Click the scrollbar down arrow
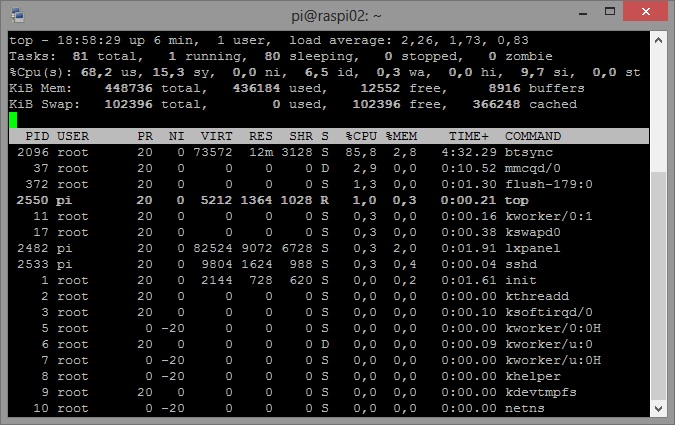This screenshot has height=425, width=675. point(658,408)
